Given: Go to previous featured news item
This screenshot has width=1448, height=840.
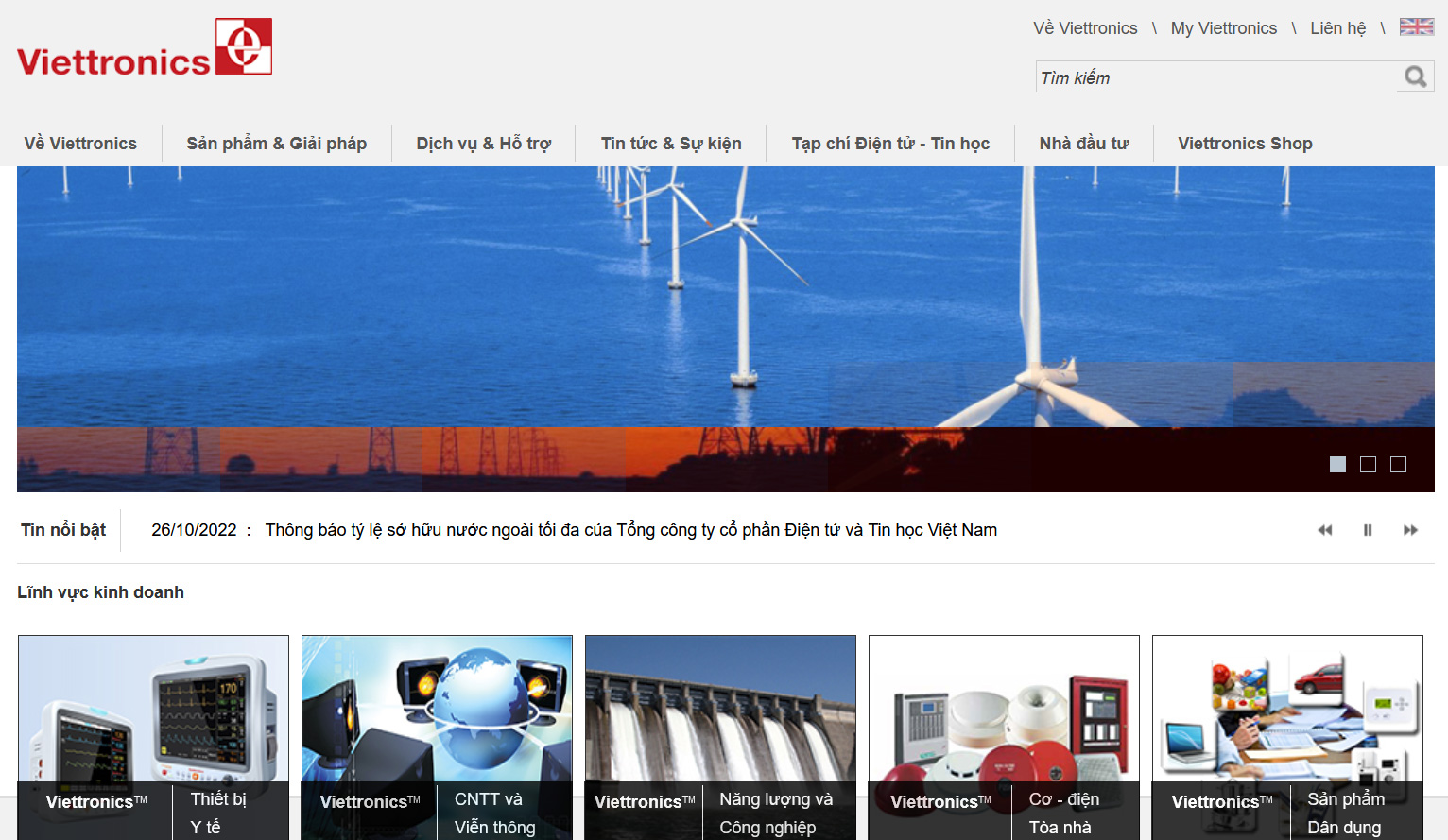Looking at the screenshot, I should (1325, 530).
